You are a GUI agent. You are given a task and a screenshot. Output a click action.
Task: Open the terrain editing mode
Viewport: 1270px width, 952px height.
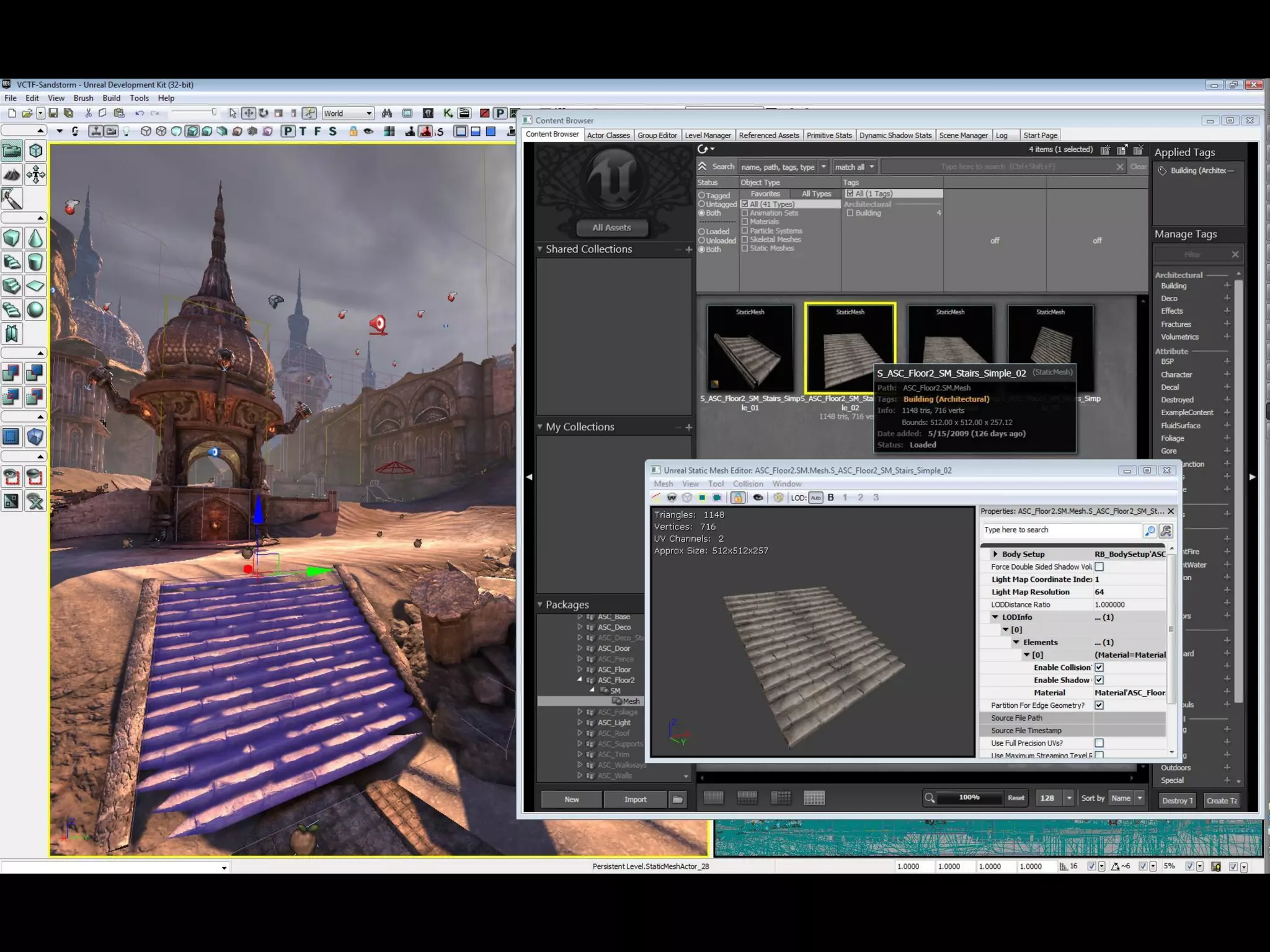pyautogui.click(x=12, y=175)
